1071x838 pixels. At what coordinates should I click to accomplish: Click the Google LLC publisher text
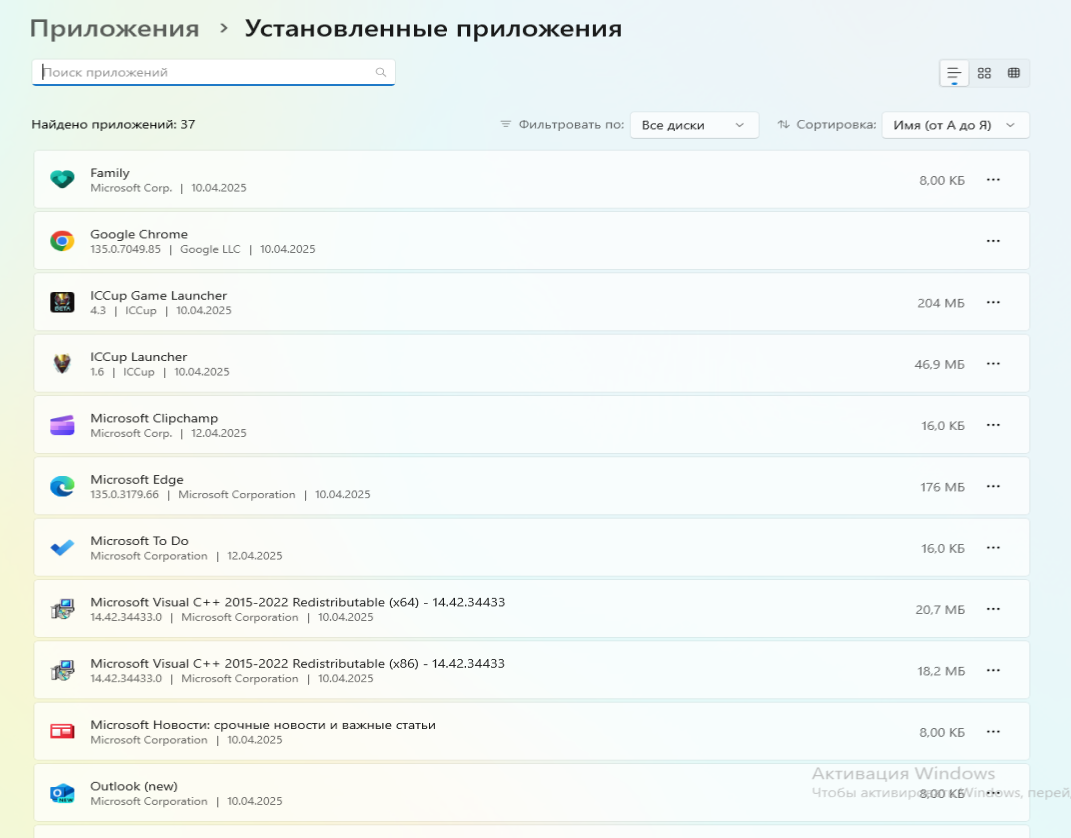[210, 249]
